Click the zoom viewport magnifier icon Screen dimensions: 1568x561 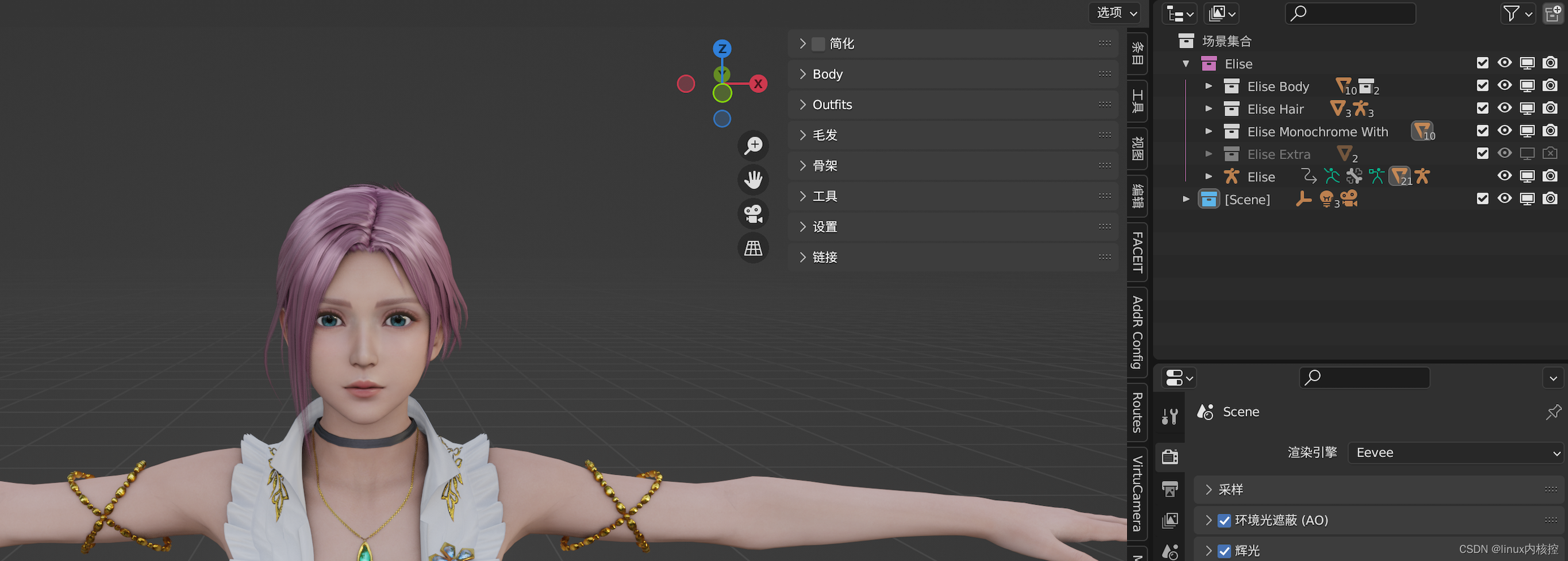754,145
